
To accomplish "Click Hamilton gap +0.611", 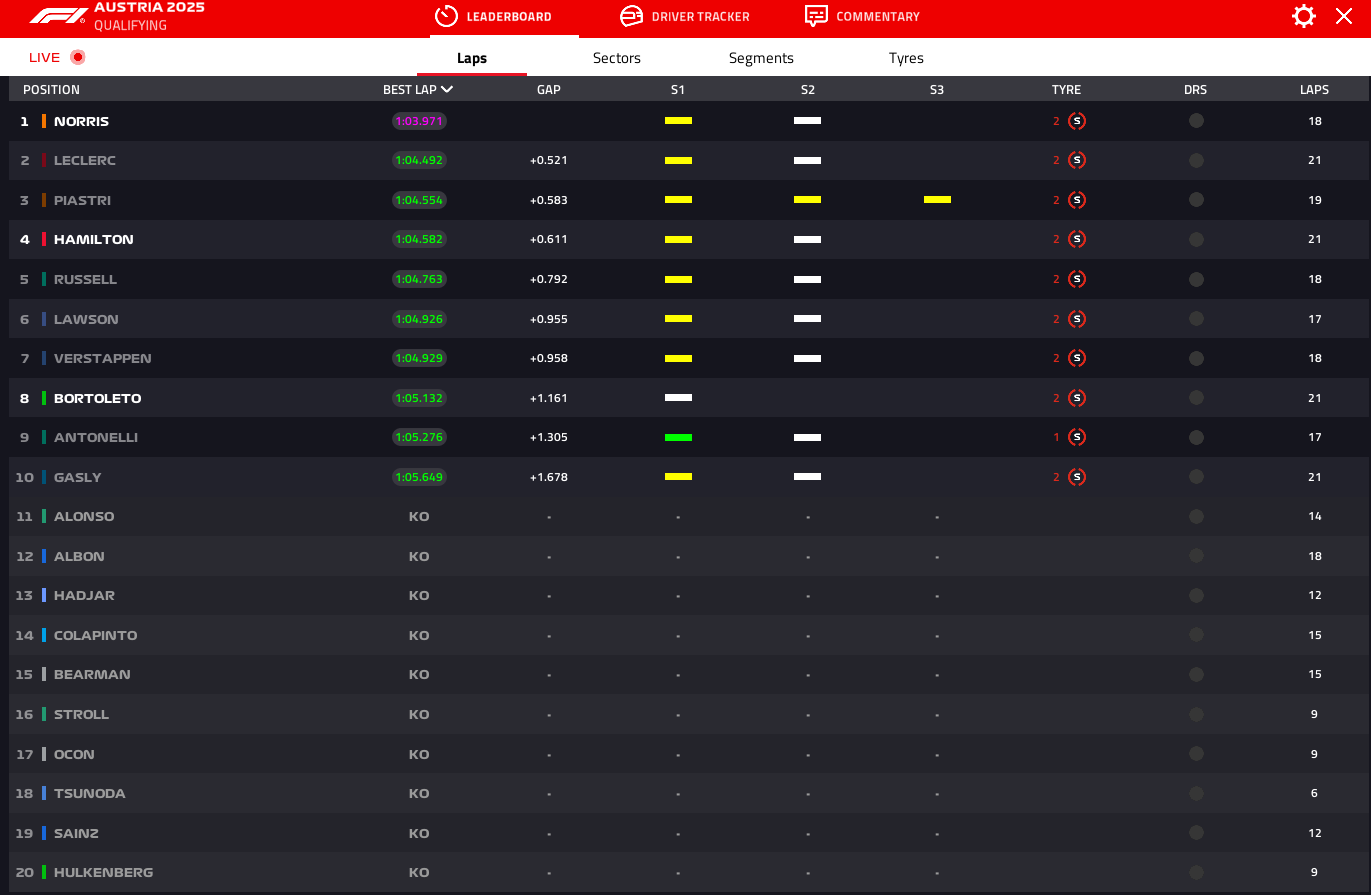I will pyautogui.click(x=549, y=239).
